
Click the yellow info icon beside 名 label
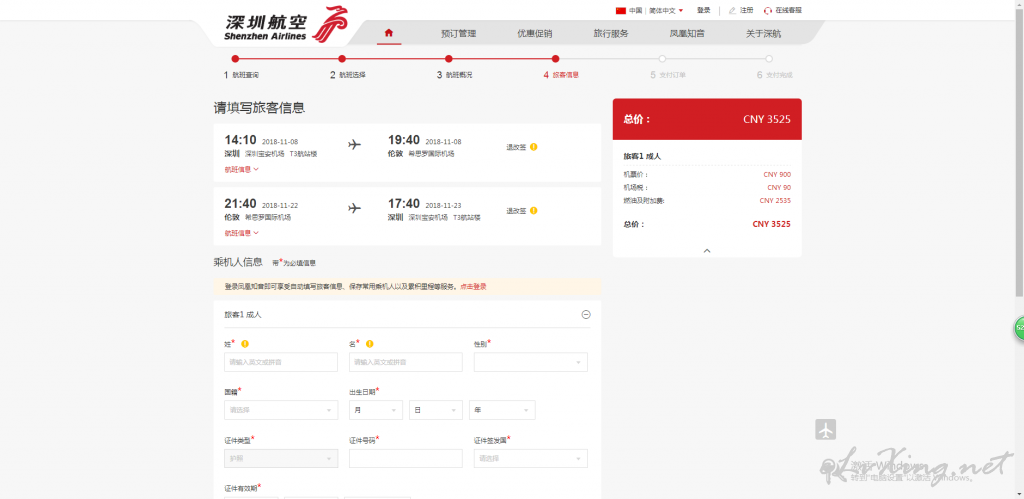(x=369, y=344)
